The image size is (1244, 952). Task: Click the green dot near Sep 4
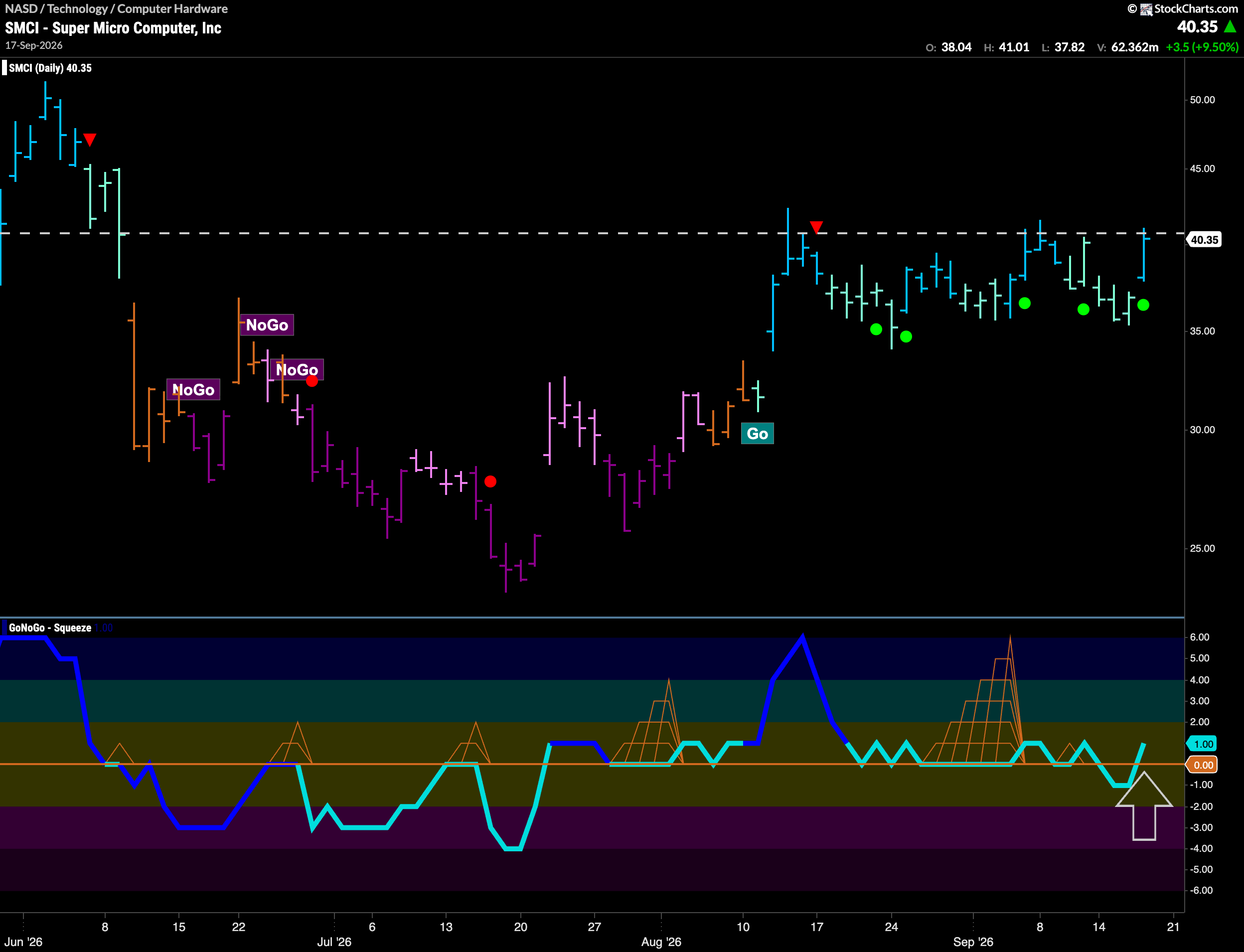[x=1025, y=303]
